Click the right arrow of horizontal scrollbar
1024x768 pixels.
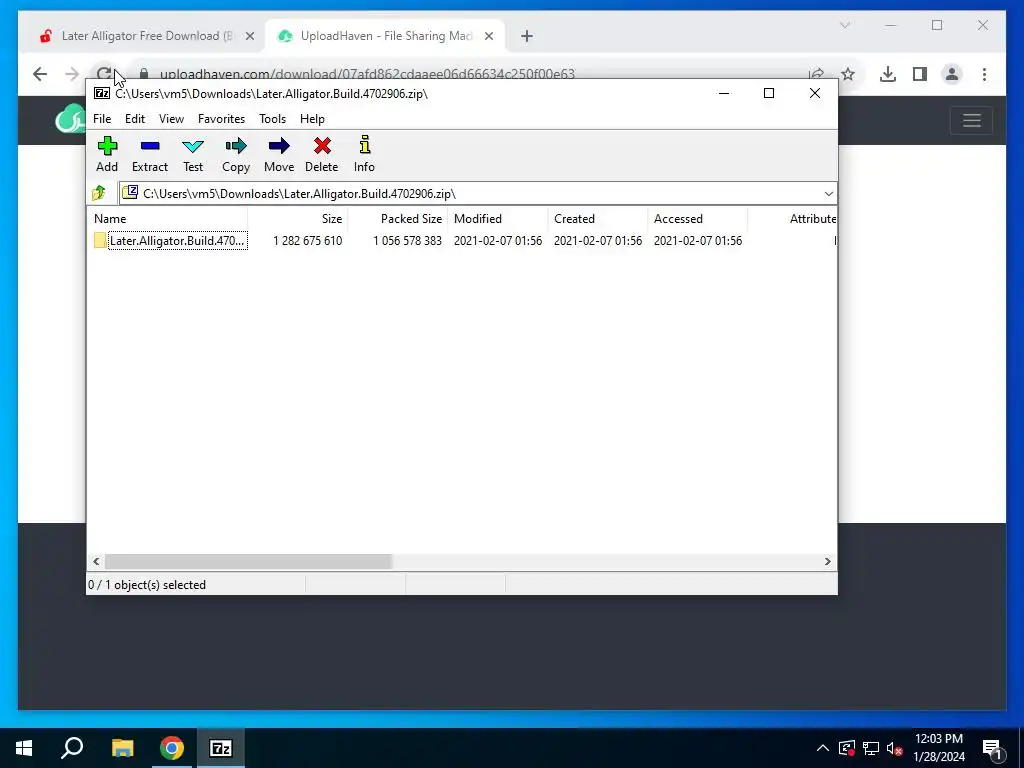(827, 562)
